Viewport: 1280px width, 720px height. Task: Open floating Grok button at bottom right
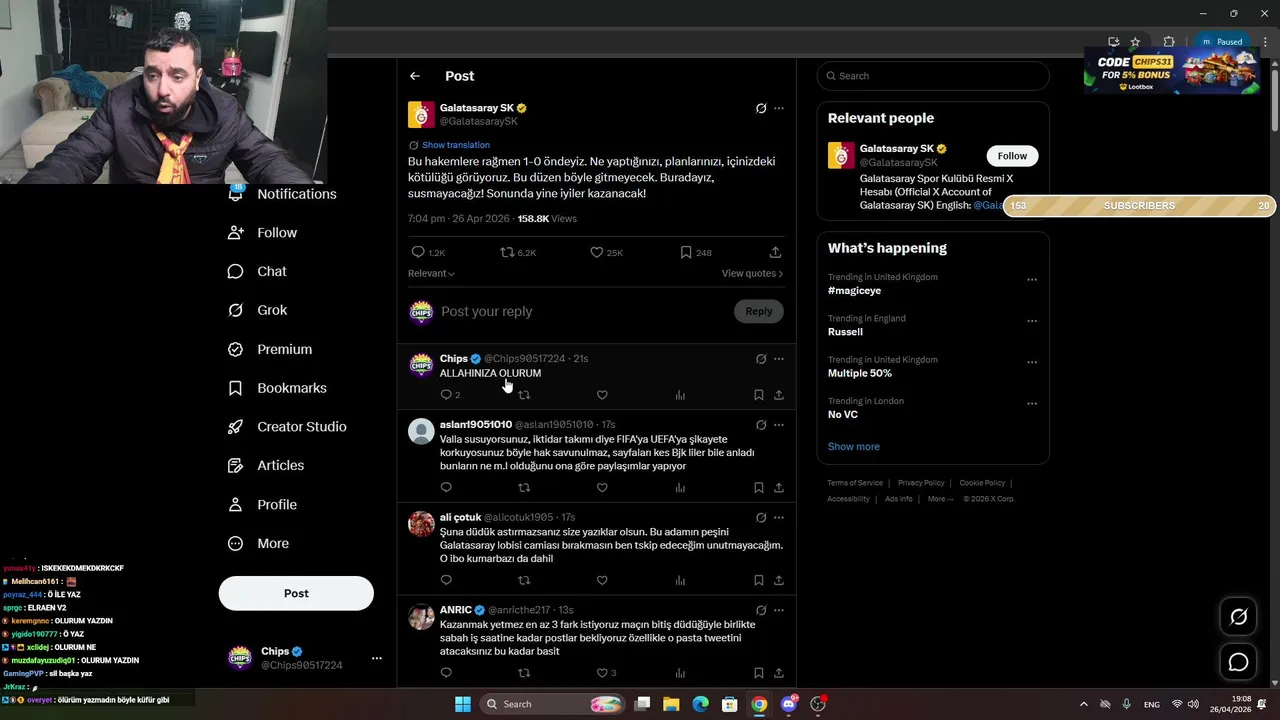pyautogui.click(x=1238, y=617)
